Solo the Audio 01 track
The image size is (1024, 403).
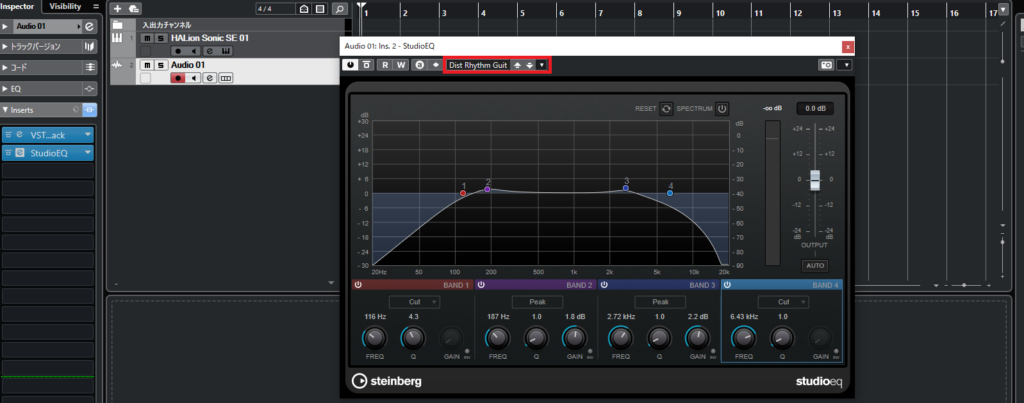tap(159, 65)
